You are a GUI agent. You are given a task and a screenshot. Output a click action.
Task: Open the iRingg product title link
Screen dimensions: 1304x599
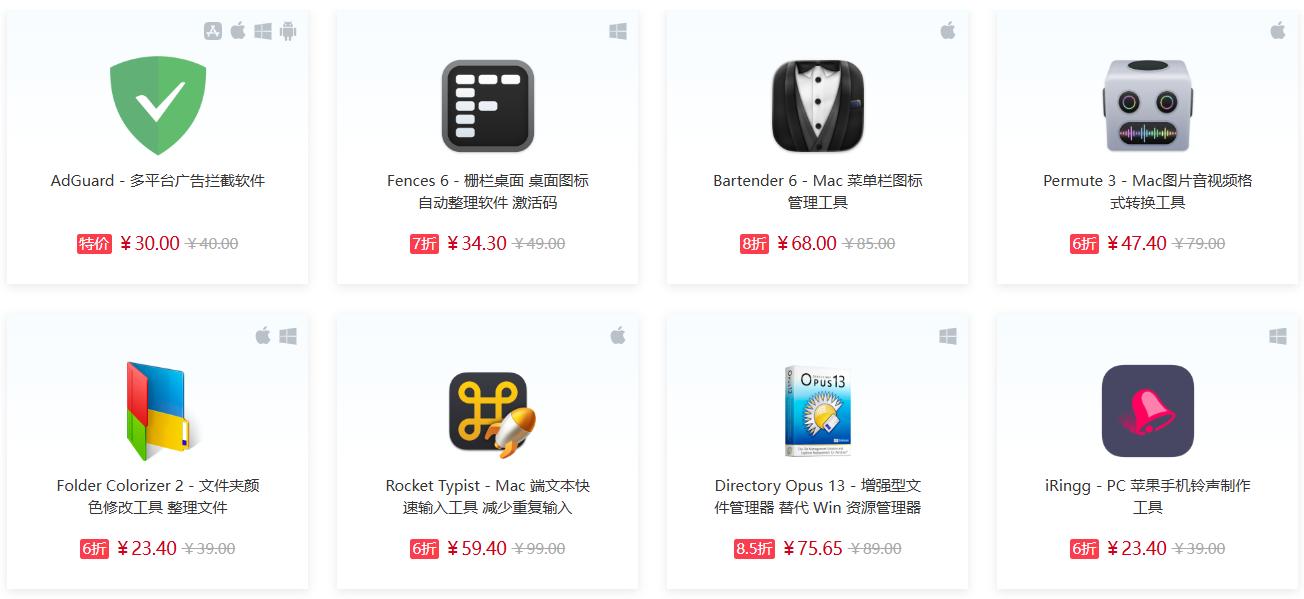[1148, 497]
